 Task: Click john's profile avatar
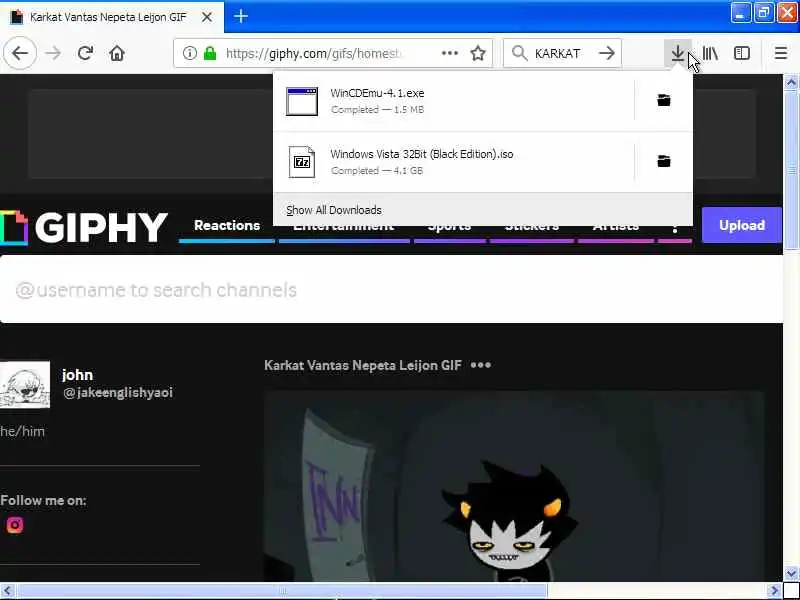pyautogui.click(x=25, y=385)
